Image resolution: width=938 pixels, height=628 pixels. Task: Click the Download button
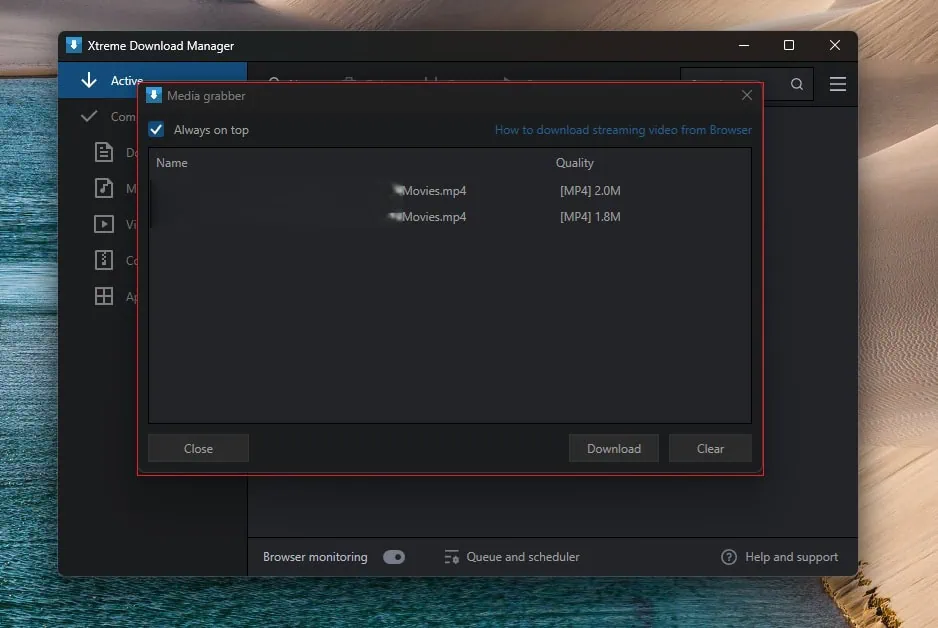[x=613, y=449]
